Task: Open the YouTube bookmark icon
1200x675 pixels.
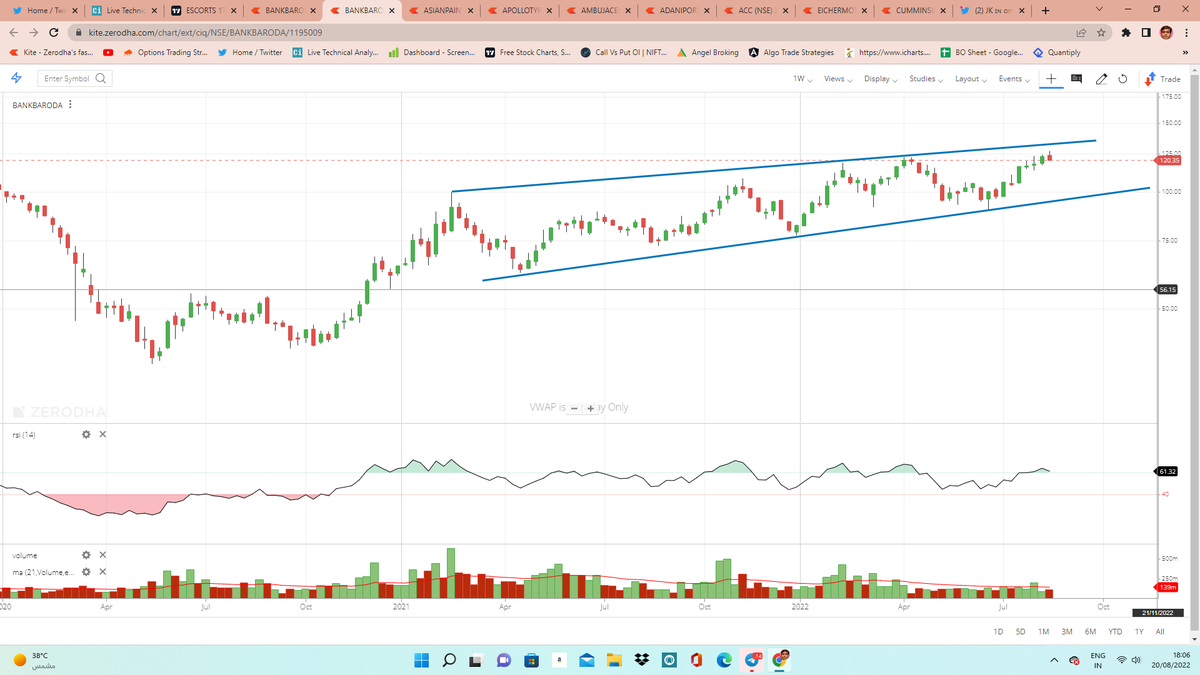Action: [x=107, y=52]
